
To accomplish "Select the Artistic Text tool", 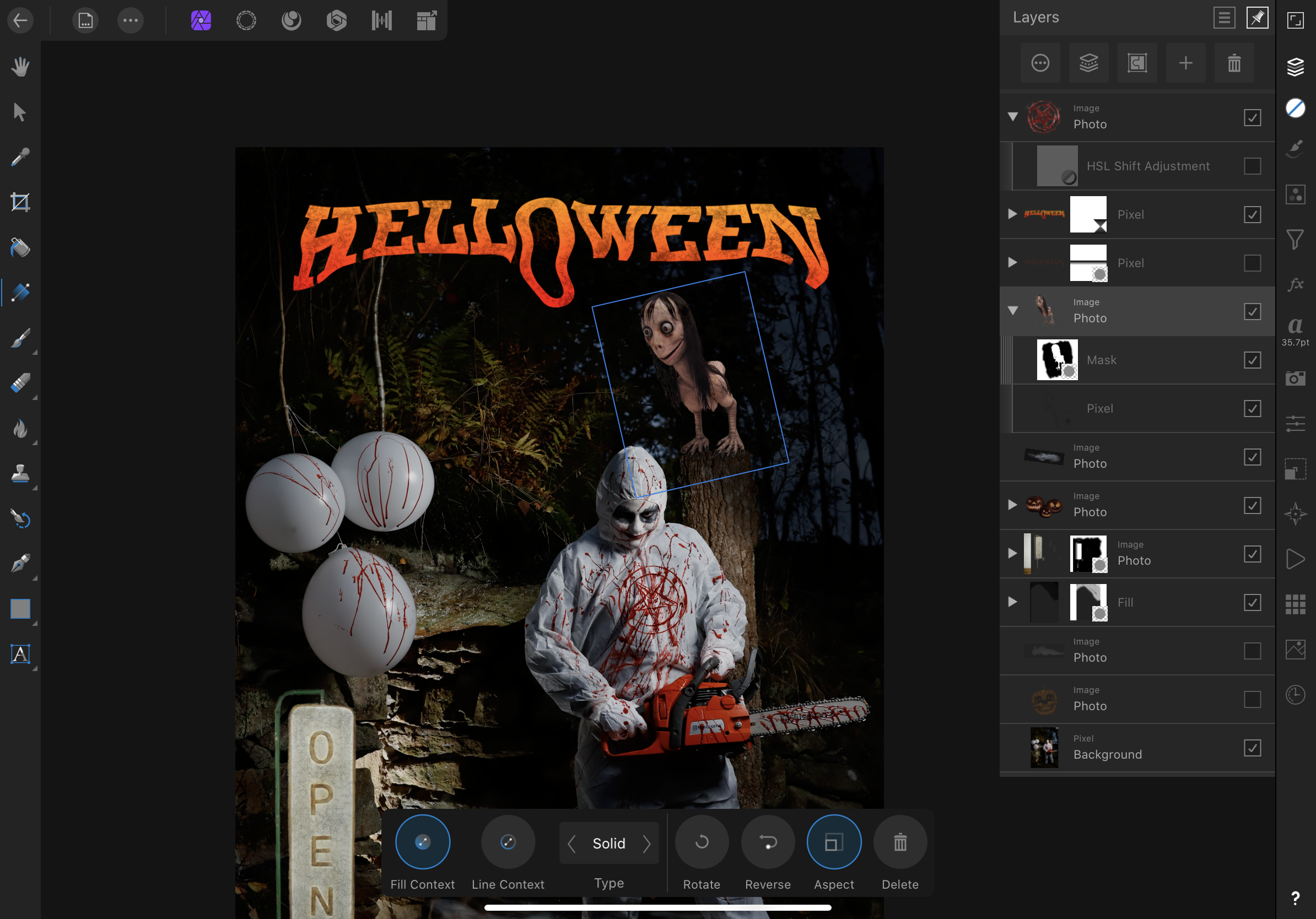I will tap(20, 655).
